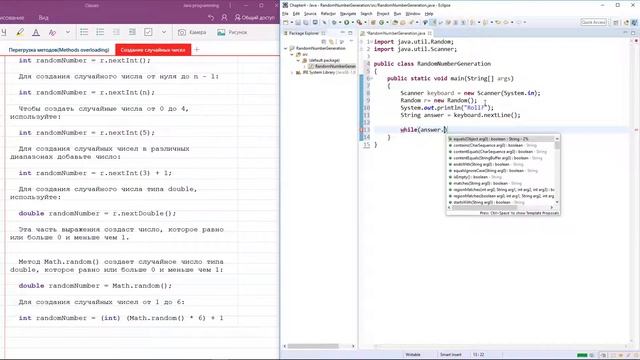This screenshot has height=360, width=640.
Task: Choose the equalsIgnoreCase(String arg0) proposal
Action: click(x=500, y=171)
